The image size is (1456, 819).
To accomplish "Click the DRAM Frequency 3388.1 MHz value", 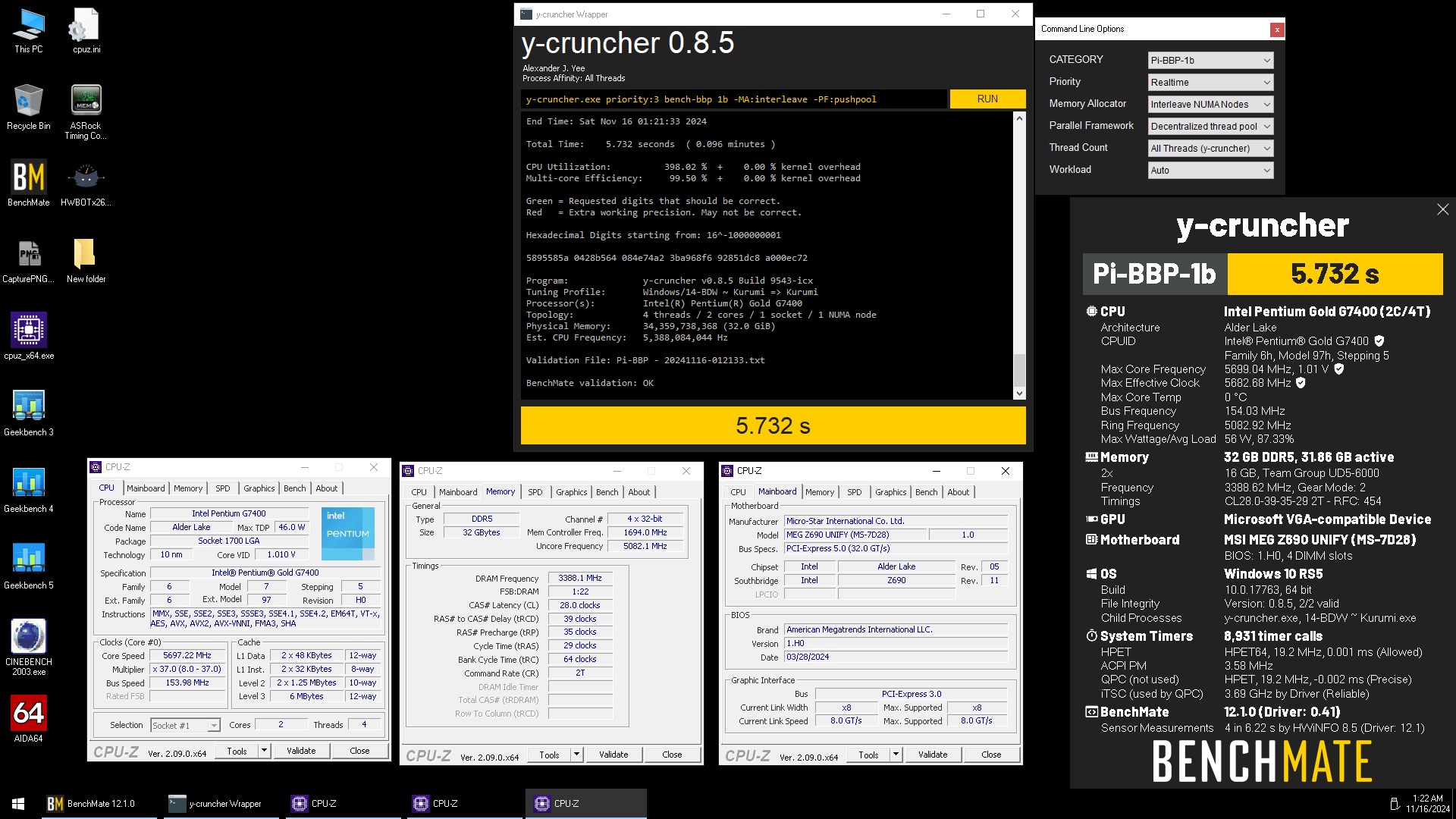I will (x=580, y=579).
